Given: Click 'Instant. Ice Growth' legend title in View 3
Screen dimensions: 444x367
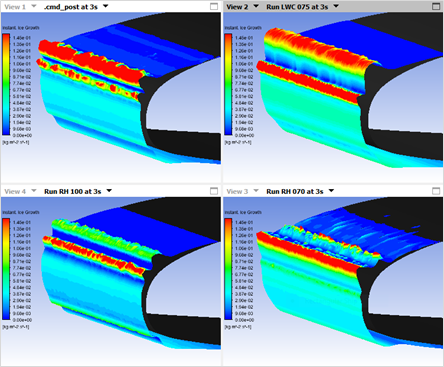Looking at the screenshot, I should (x=243, y=212).
